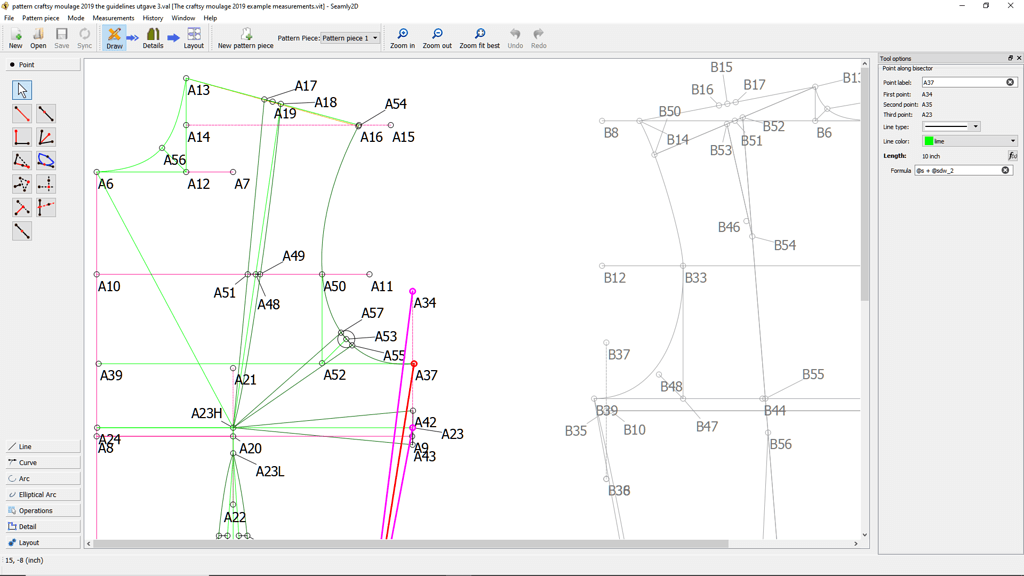The image size is (1024, 576).
Task: Switch to Draw mode
Action: tap(114, 35)
